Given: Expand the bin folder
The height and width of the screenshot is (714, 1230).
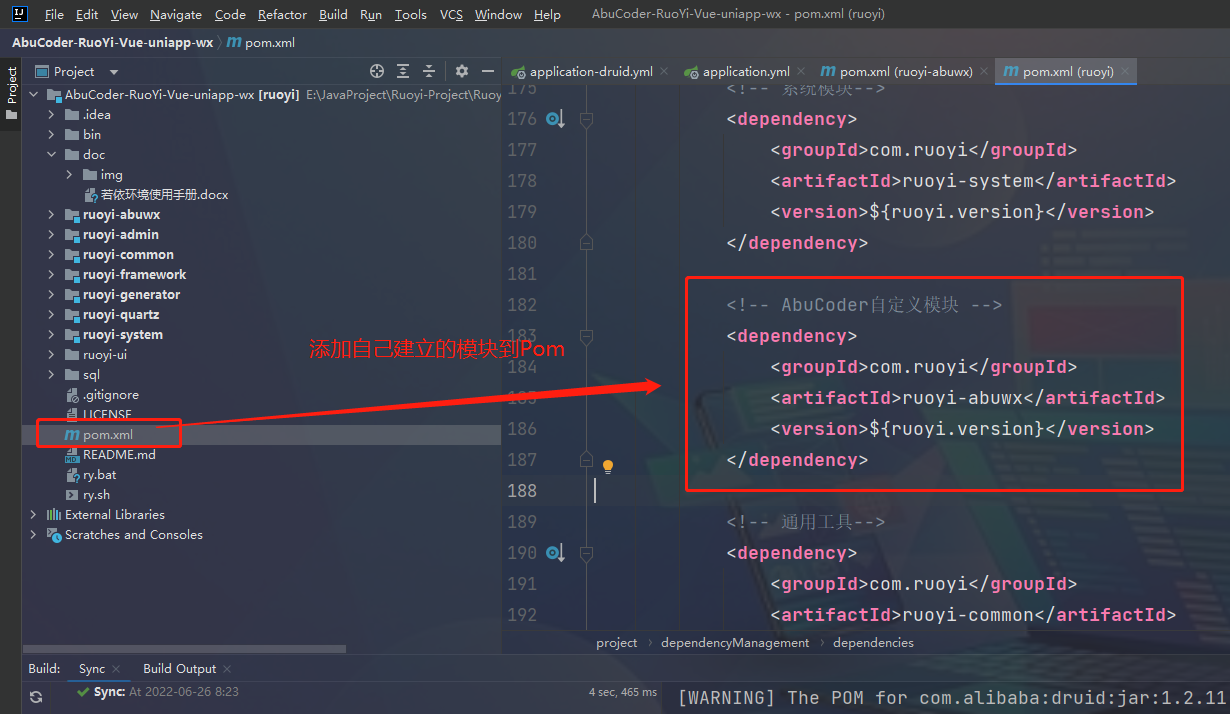Looking at the screenshot, I should 52,135.
